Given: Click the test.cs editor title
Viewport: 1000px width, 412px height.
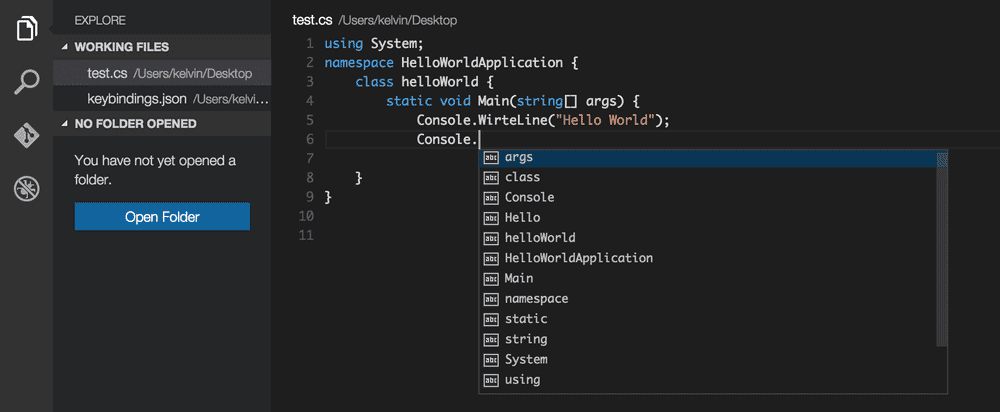Looking at the screenshot, I should pyautogui.click(x=312, y=20).
